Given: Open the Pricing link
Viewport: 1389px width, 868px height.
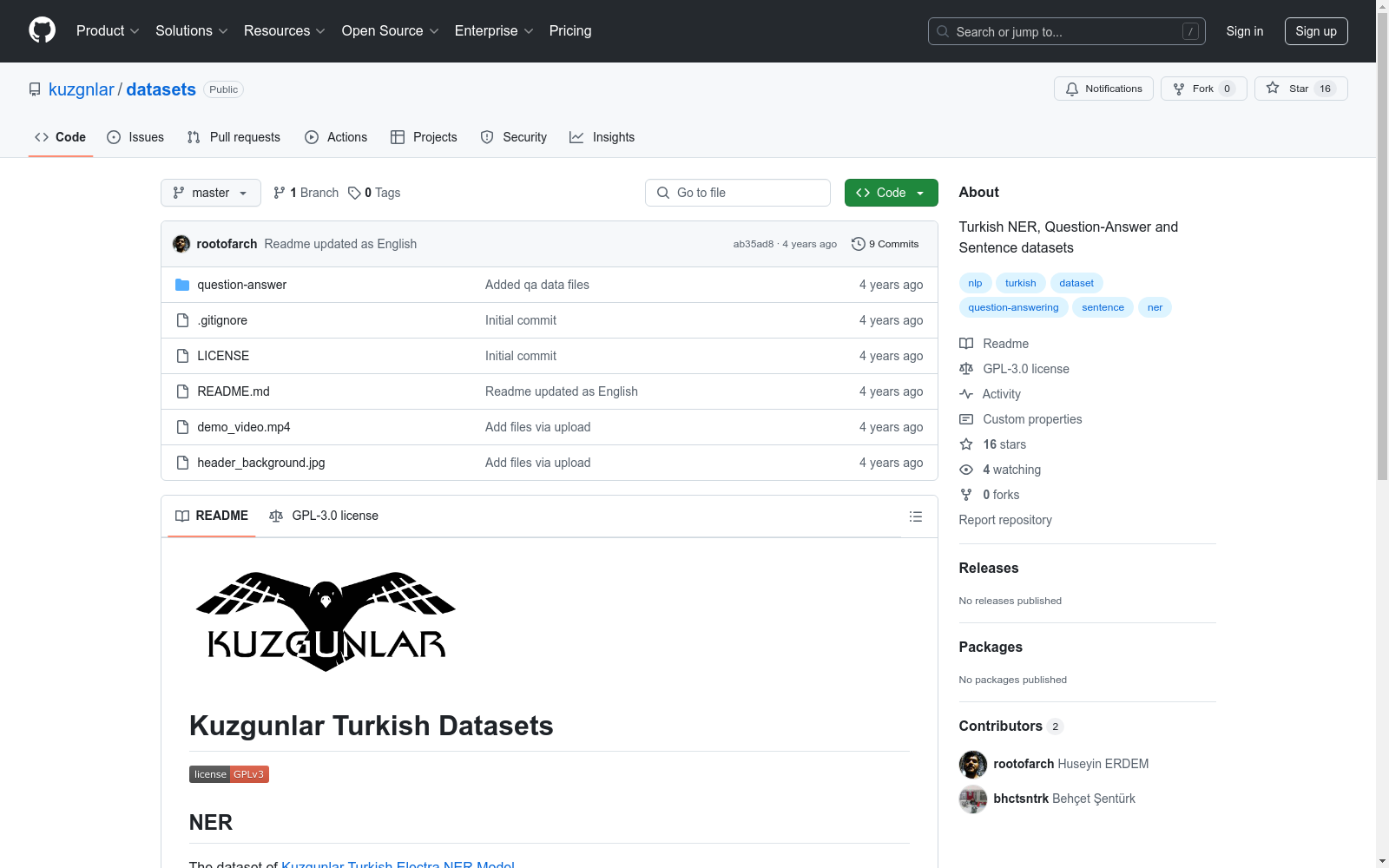Looking at the screenshot, I should pyautogui.click(x=570, y=31).
